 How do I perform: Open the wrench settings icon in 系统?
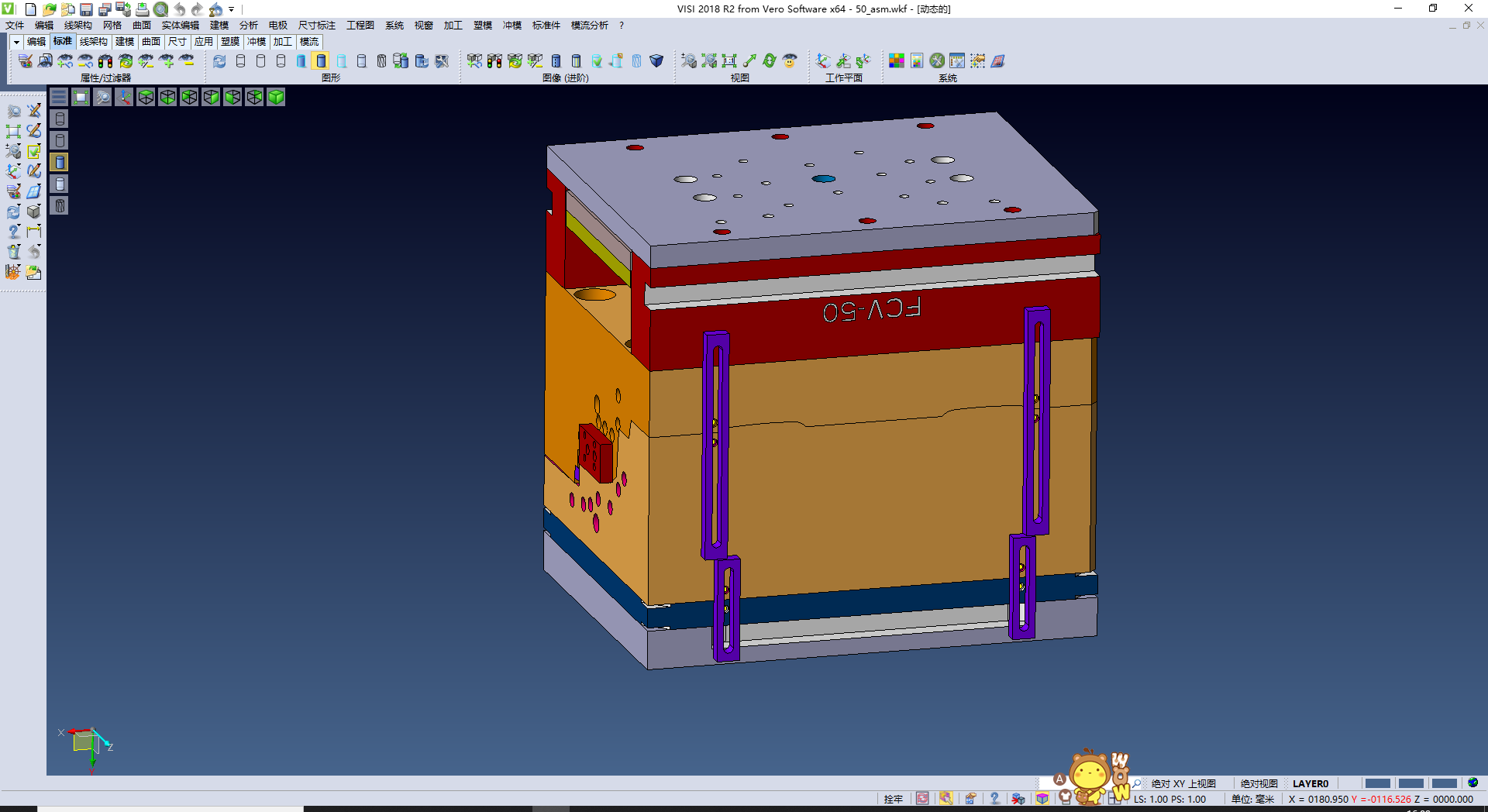click(937, 61)
